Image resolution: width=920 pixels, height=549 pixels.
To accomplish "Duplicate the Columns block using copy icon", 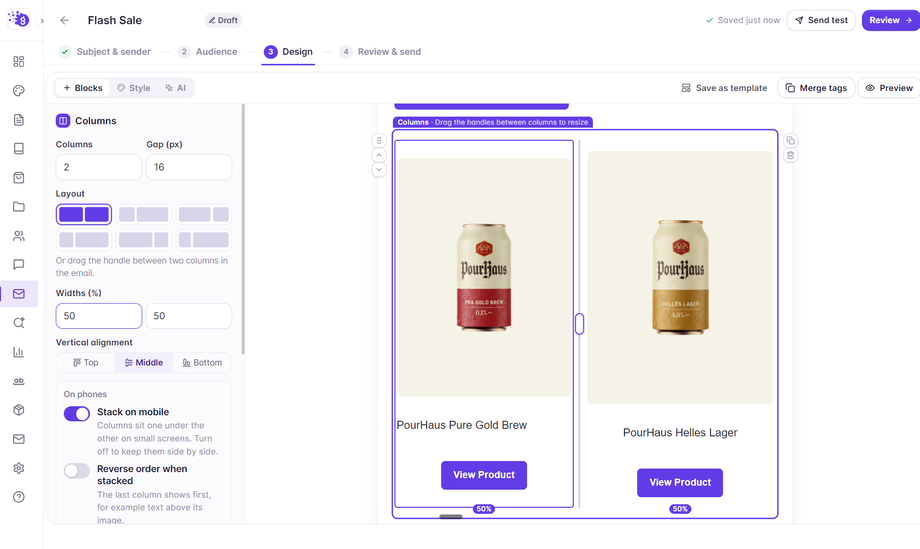I will pyautogui.click(x=790, y=141).
